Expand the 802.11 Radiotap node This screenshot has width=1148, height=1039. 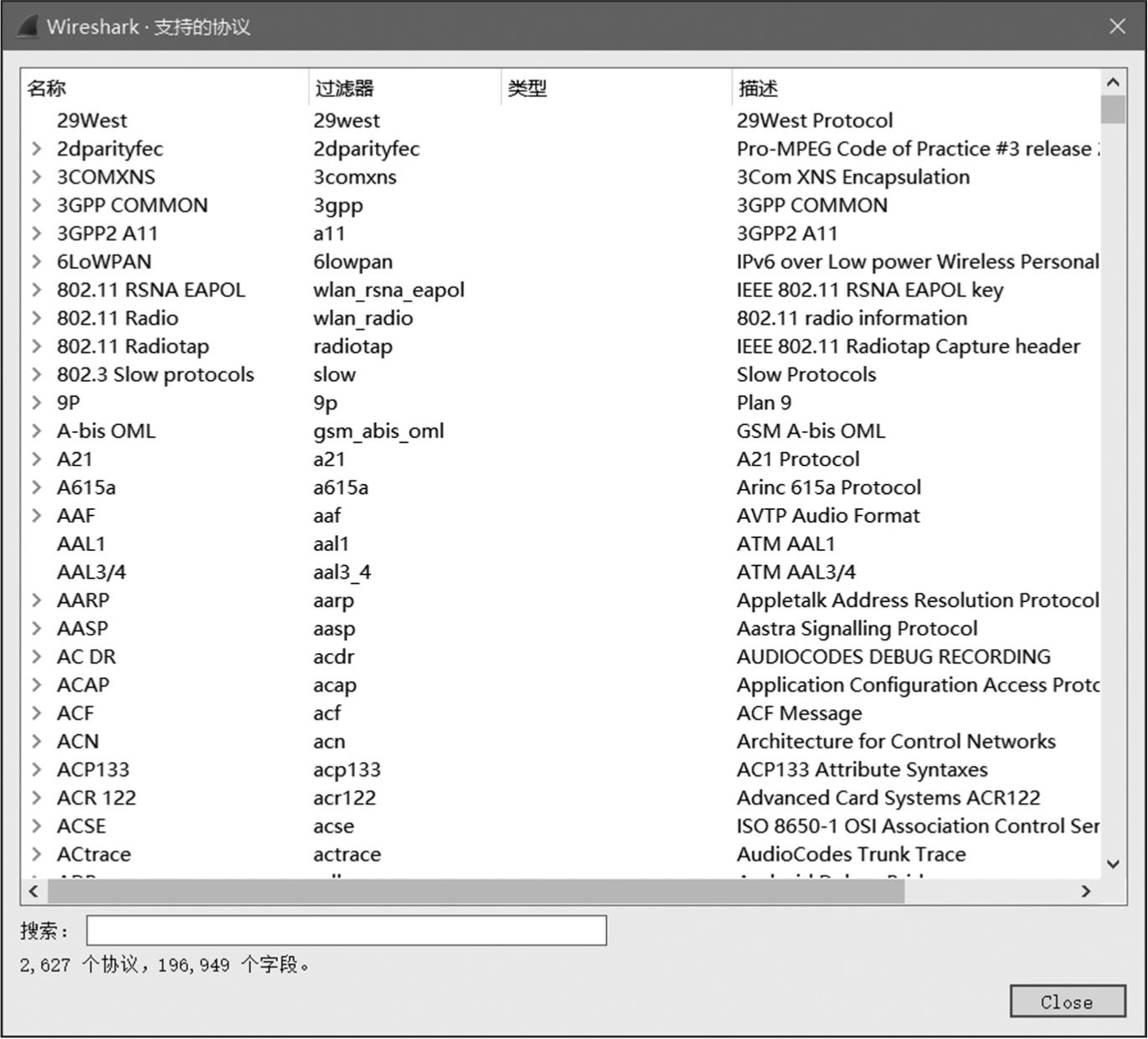[x=36, y=347]
